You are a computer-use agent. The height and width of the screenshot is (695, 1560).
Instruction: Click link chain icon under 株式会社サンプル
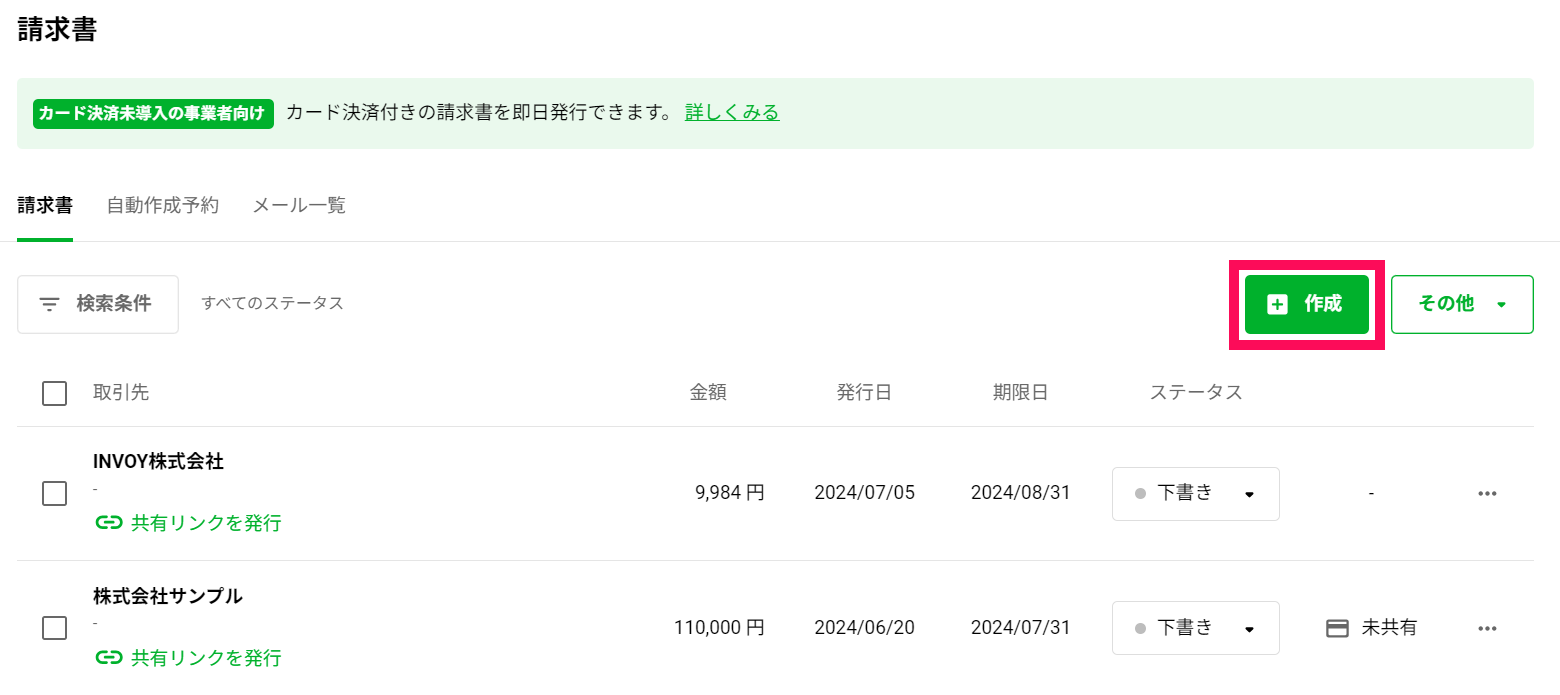point(108,658)
